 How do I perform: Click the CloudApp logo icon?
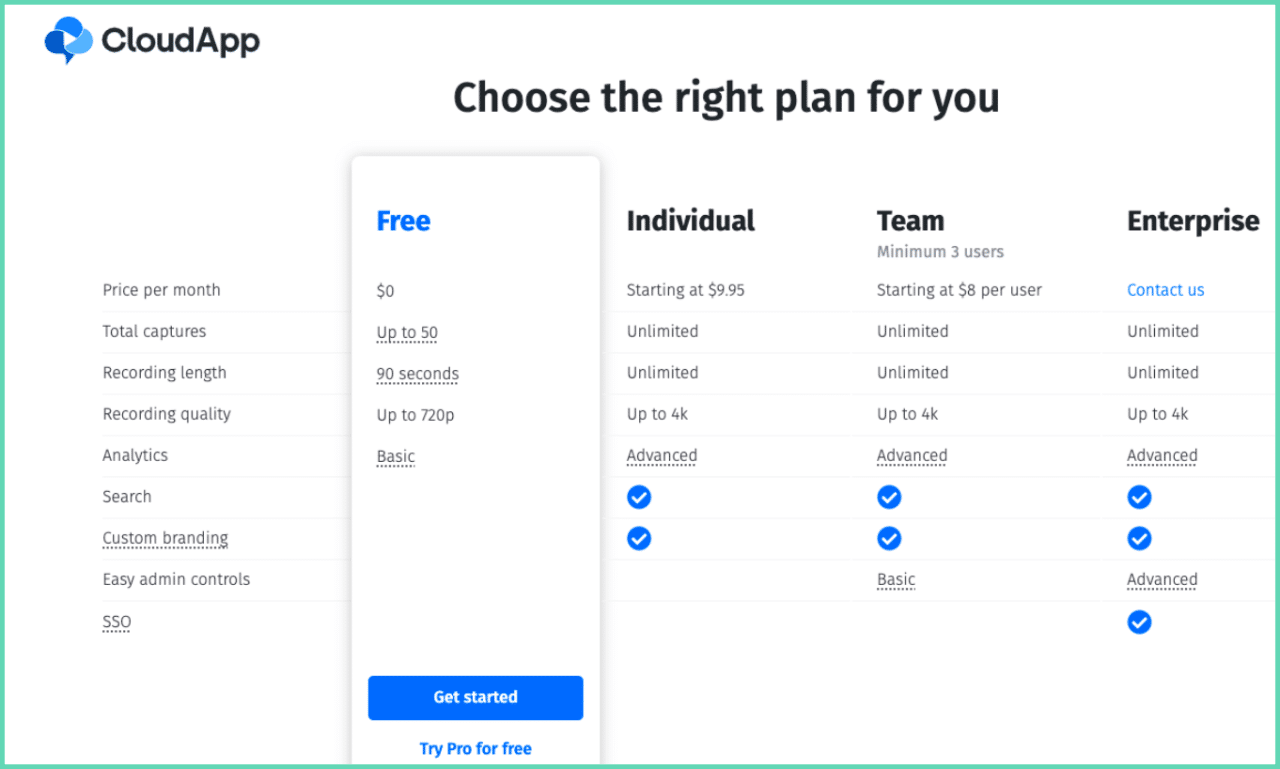coord(69,40)
